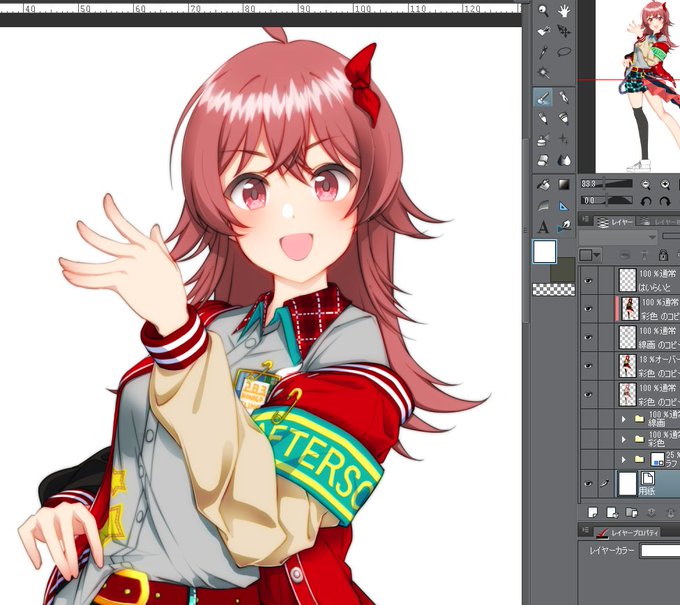Select the Fill bucket tool
This screenshot has height=605, width=680.
(x=543, y=185)
